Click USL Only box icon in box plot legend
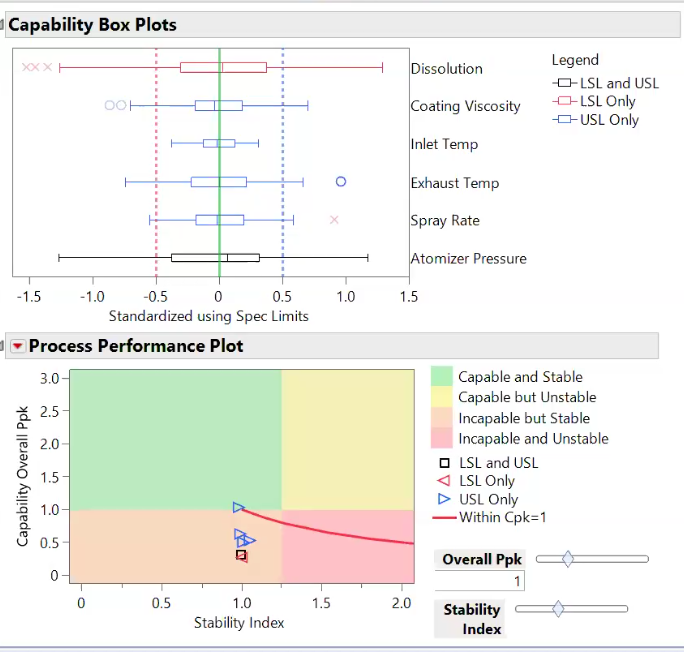The width and height of the screenshot is (684, 652). (564, 119)
